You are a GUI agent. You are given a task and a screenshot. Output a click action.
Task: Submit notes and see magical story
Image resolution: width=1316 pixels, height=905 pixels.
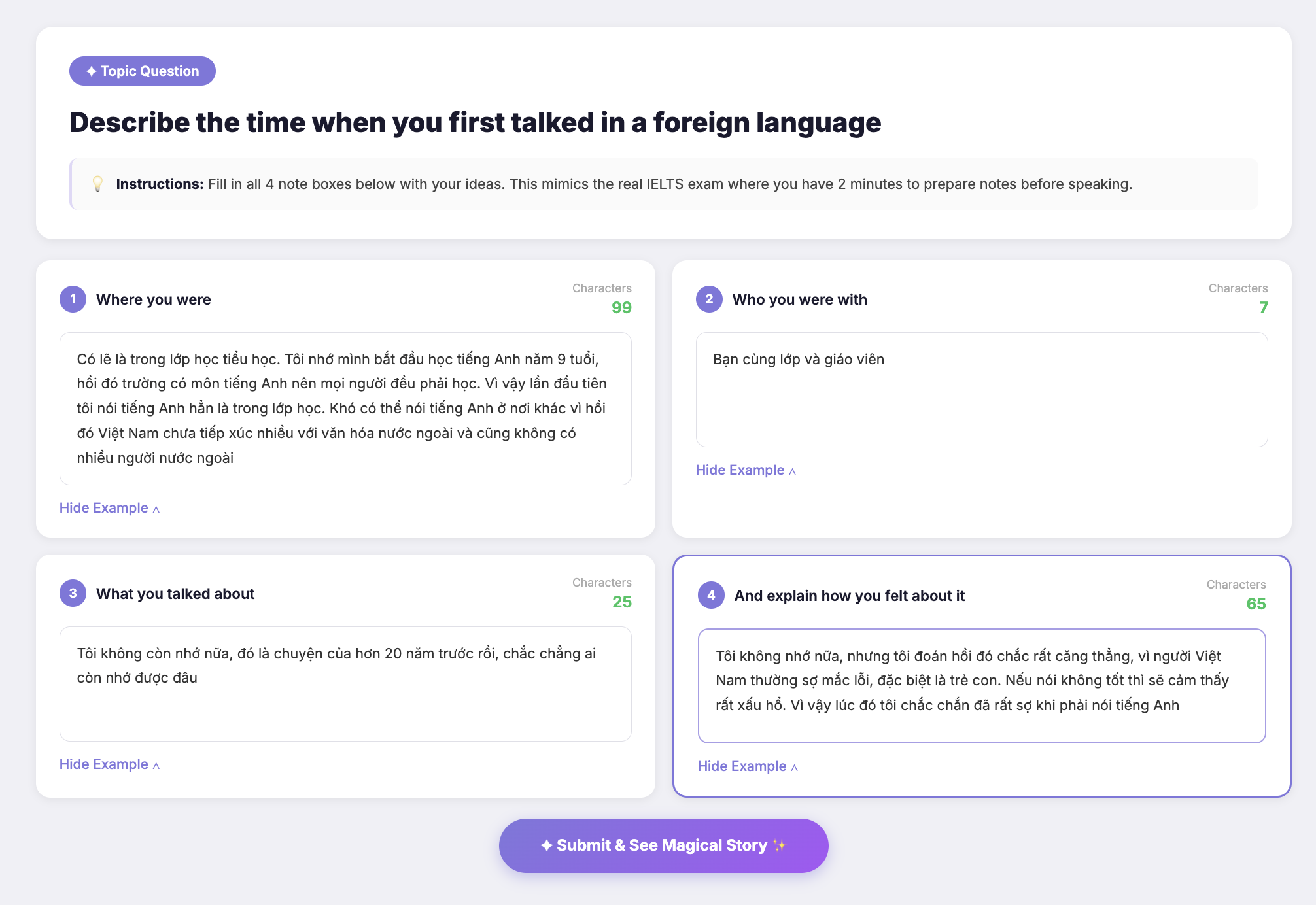(x=663, y=845)
